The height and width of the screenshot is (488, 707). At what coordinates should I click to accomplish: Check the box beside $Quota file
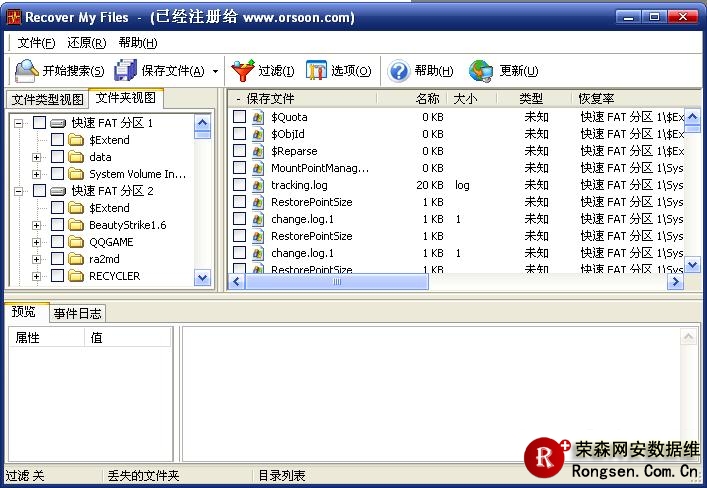click(x=239, y=117)
